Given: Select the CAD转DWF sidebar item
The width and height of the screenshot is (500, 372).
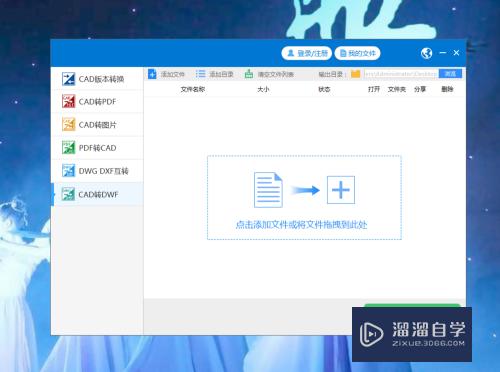Looking at the screenshot, I should 97,194.
